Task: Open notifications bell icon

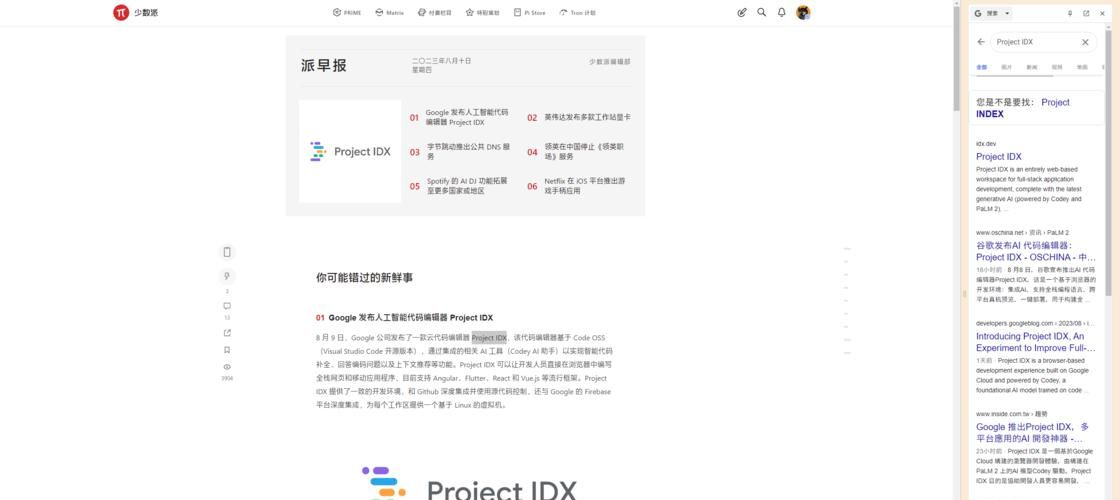Action: point(781,12)
